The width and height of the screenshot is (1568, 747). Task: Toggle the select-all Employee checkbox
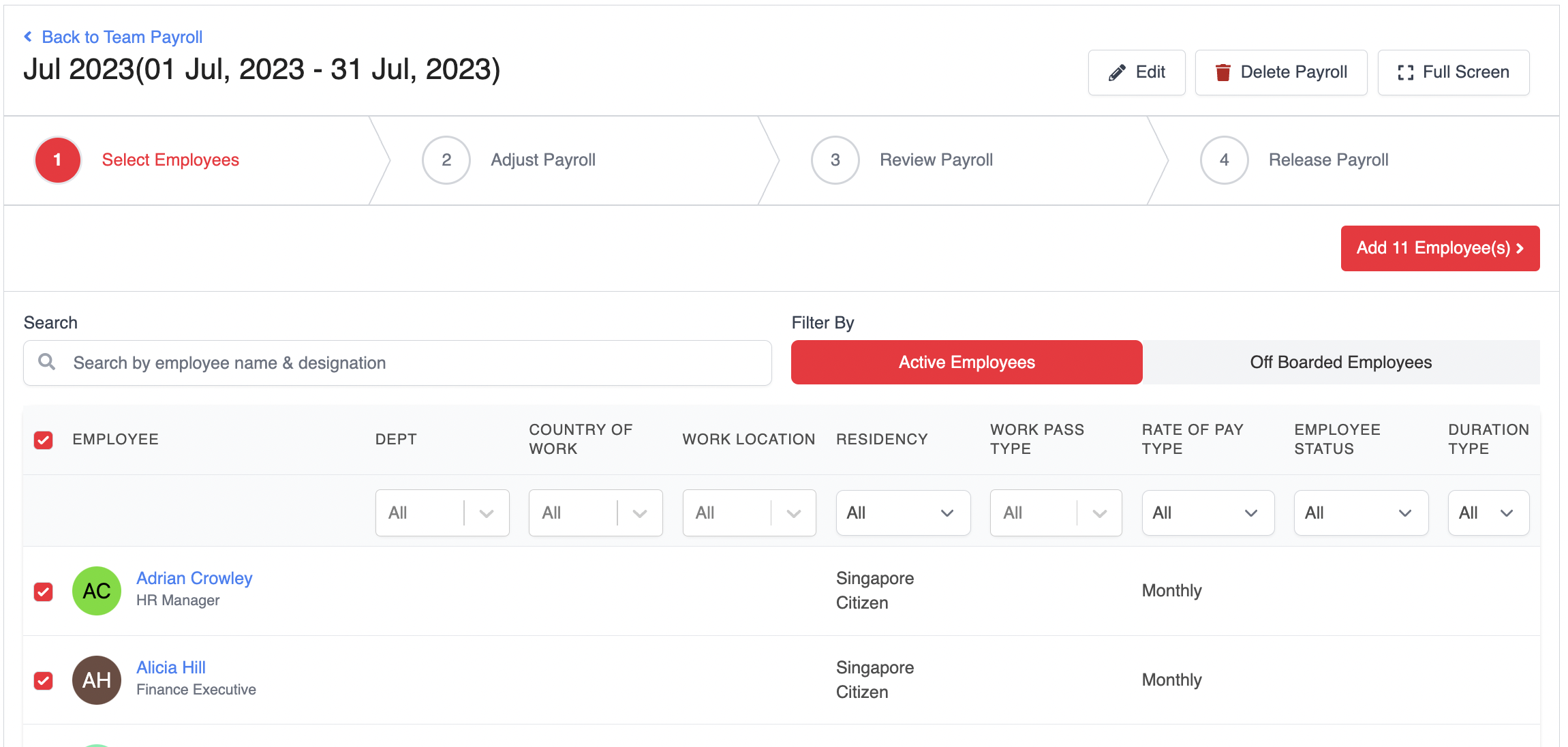point(44,440)
